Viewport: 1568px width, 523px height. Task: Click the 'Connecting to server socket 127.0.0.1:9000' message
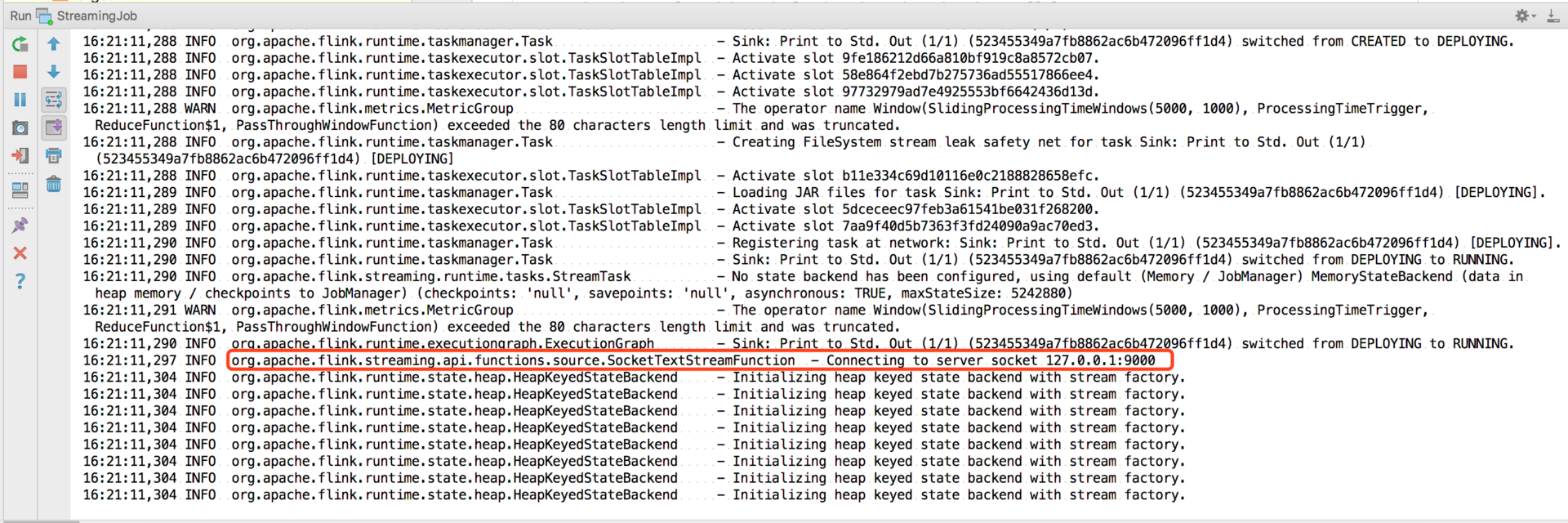[x=991, y=360]
